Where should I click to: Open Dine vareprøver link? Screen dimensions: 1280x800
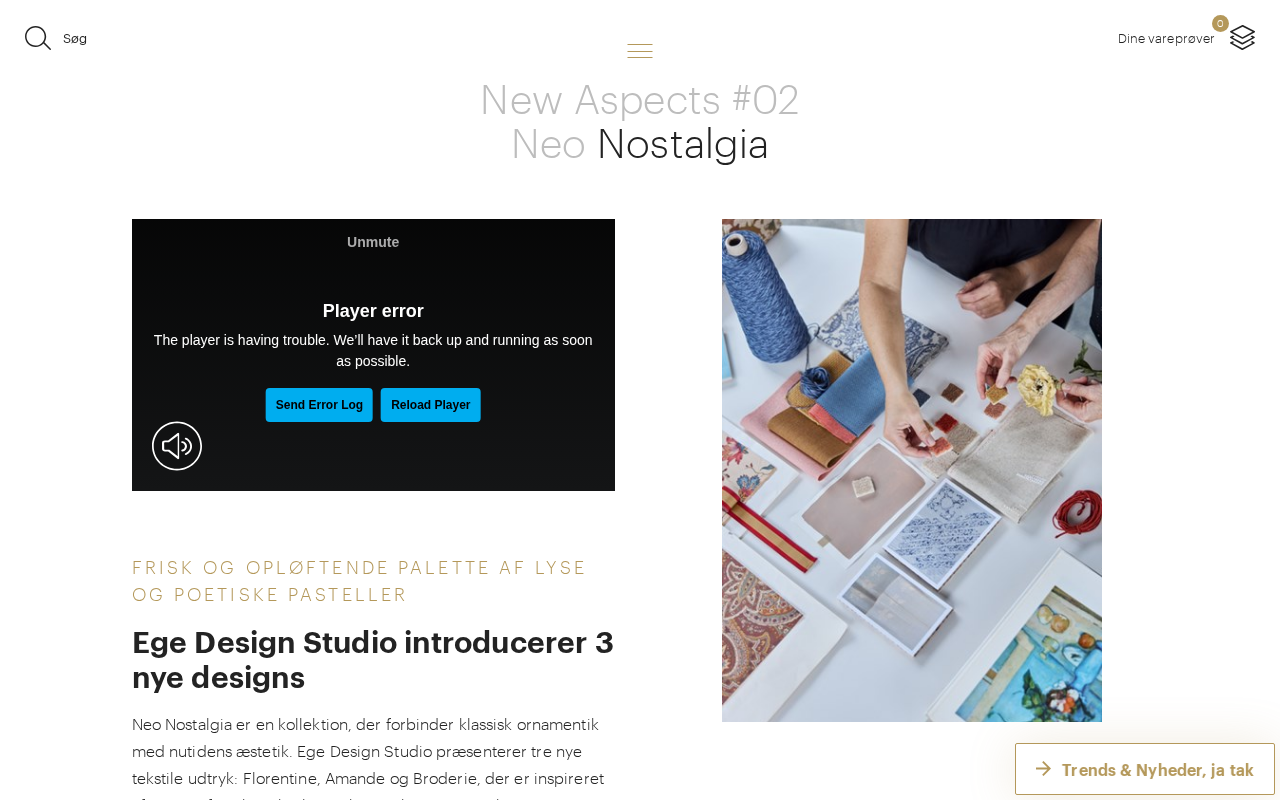coord(1166,39)
